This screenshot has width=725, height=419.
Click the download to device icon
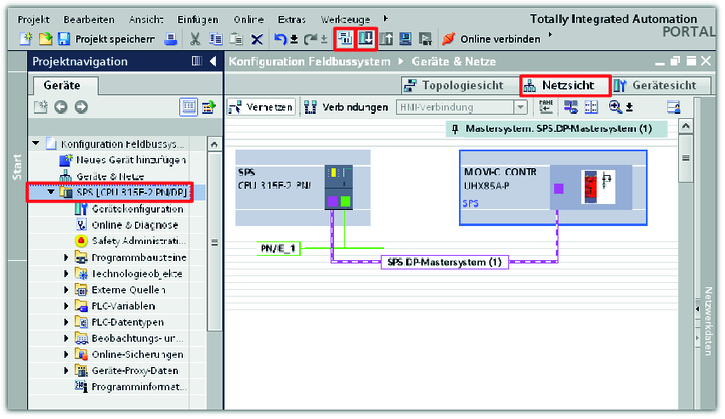365,39
